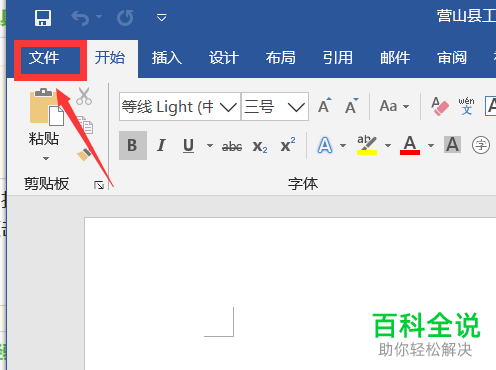Click the Copy icon
496x370 pixels.
(x=85, y=125)
